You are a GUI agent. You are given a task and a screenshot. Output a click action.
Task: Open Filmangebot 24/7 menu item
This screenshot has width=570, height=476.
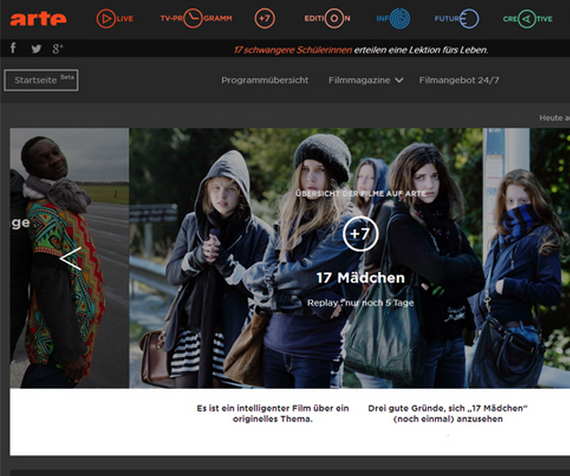[x=459, y=80]
